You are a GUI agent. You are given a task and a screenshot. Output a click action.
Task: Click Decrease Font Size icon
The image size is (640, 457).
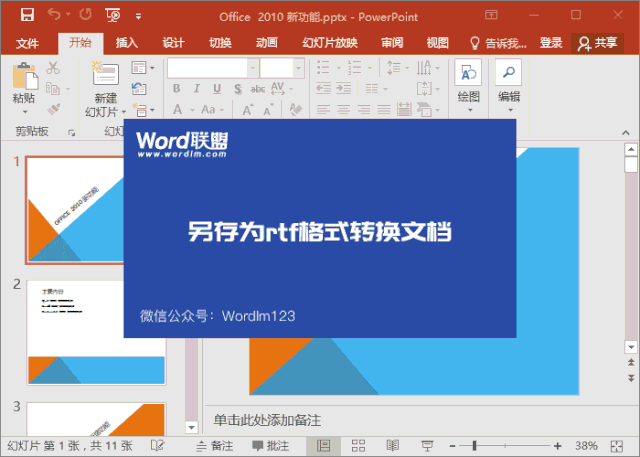click(x=268, y=110)
